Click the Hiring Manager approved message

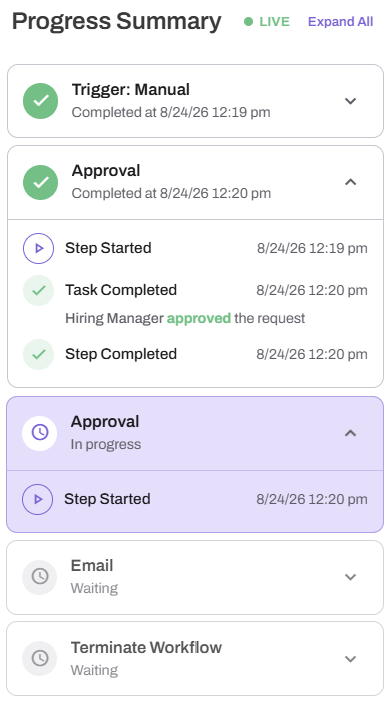(185, 318)
